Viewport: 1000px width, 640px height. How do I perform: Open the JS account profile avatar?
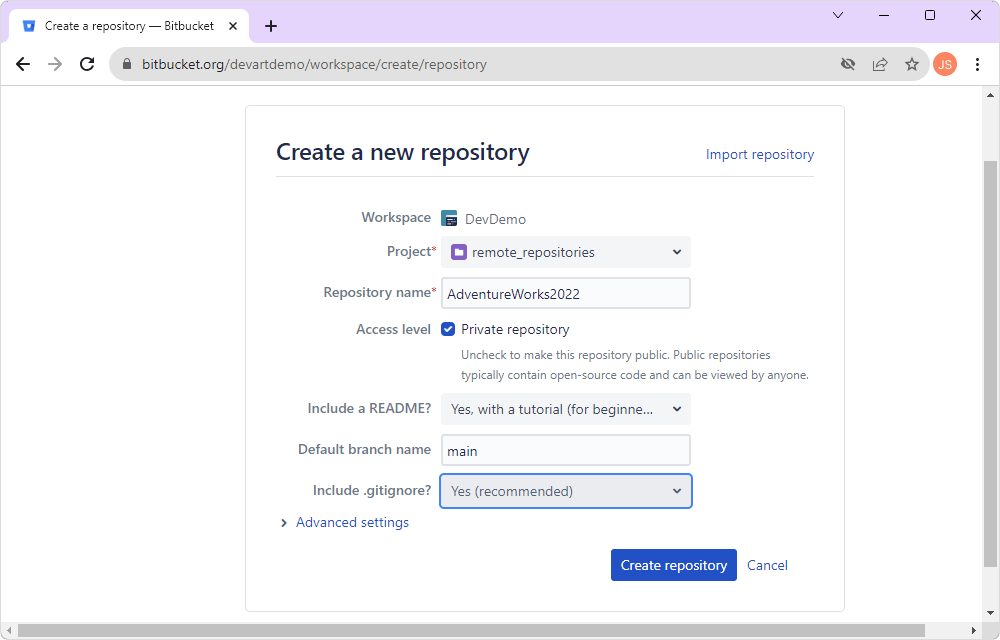coord(945,63)
